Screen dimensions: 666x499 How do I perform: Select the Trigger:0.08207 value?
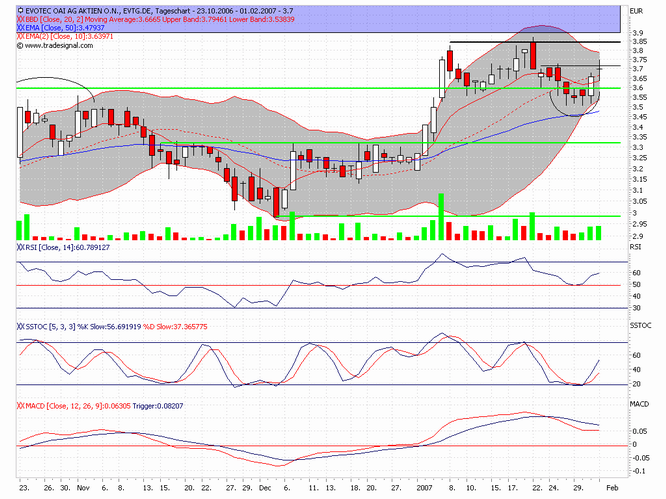pos(158,406)
